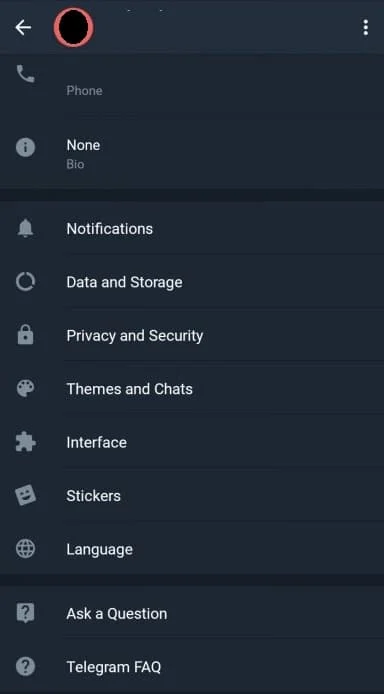This screenshot has width=384, height=694.
Task: Open Notifications settings
Action: (x=192, y=228)
